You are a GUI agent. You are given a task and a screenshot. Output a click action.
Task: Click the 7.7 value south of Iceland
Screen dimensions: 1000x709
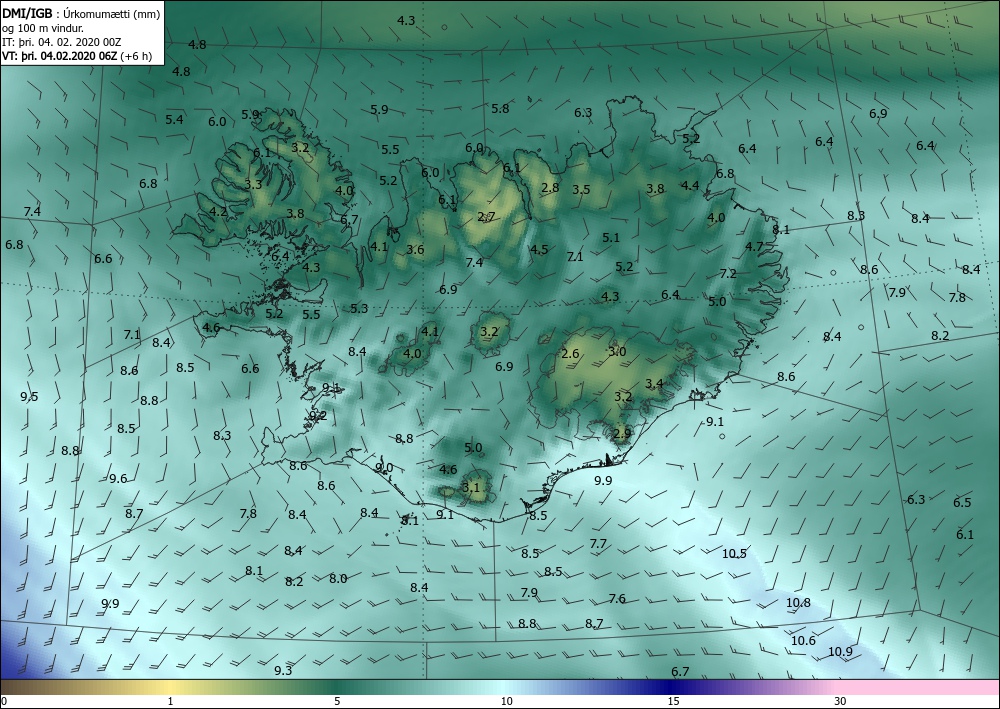pyautogui.click(x=598, y=544)
